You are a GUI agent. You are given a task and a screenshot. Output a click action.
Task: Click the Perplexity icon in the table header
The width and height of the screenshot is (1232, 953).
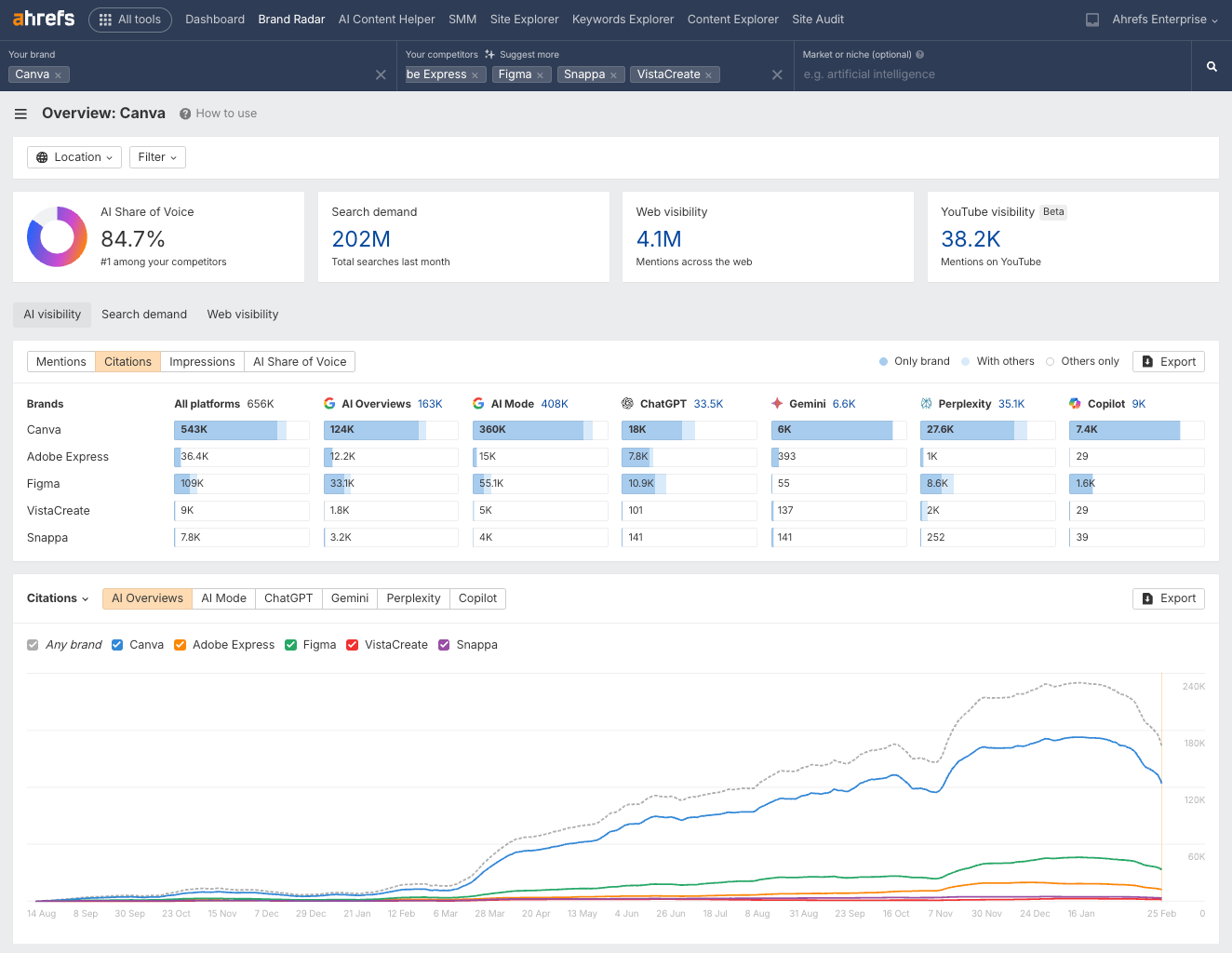(x=925, y=403)
